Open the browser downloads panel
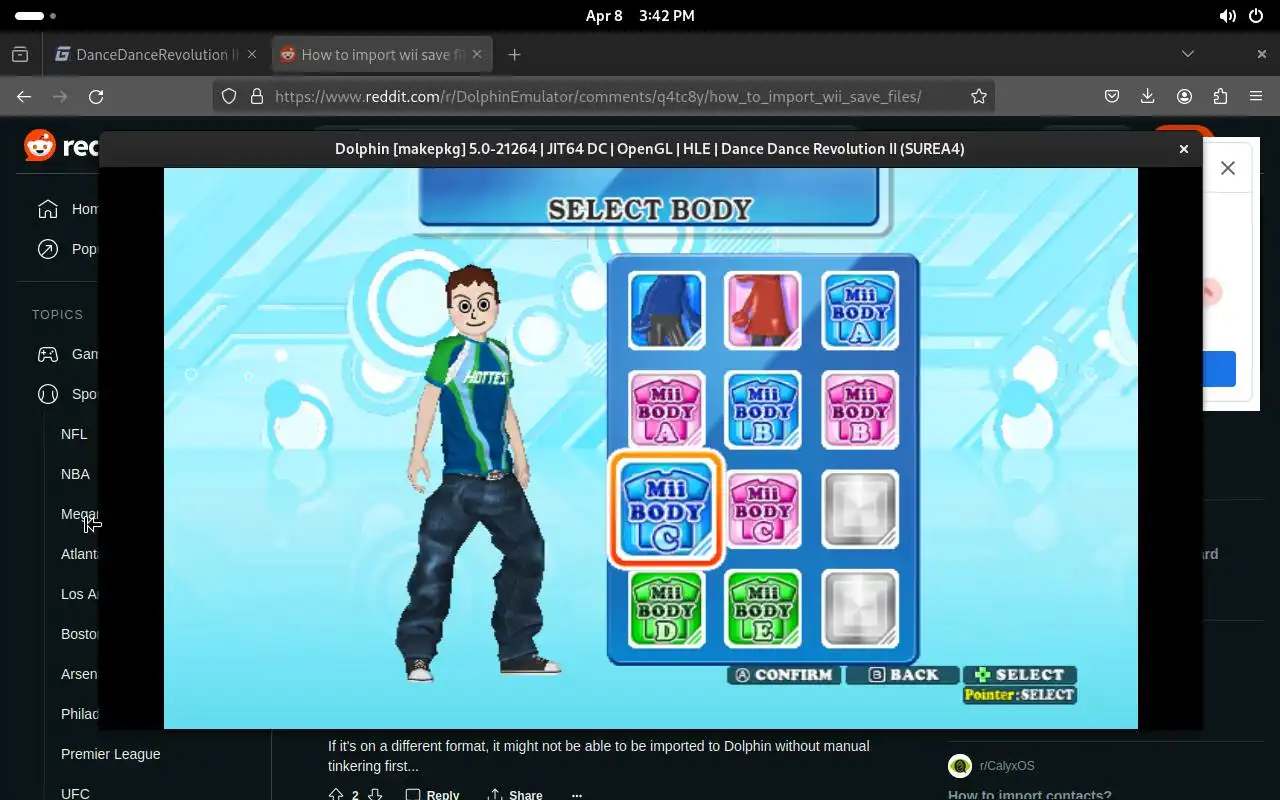This screenshot has height=800, width=1280. point(1148,96)
